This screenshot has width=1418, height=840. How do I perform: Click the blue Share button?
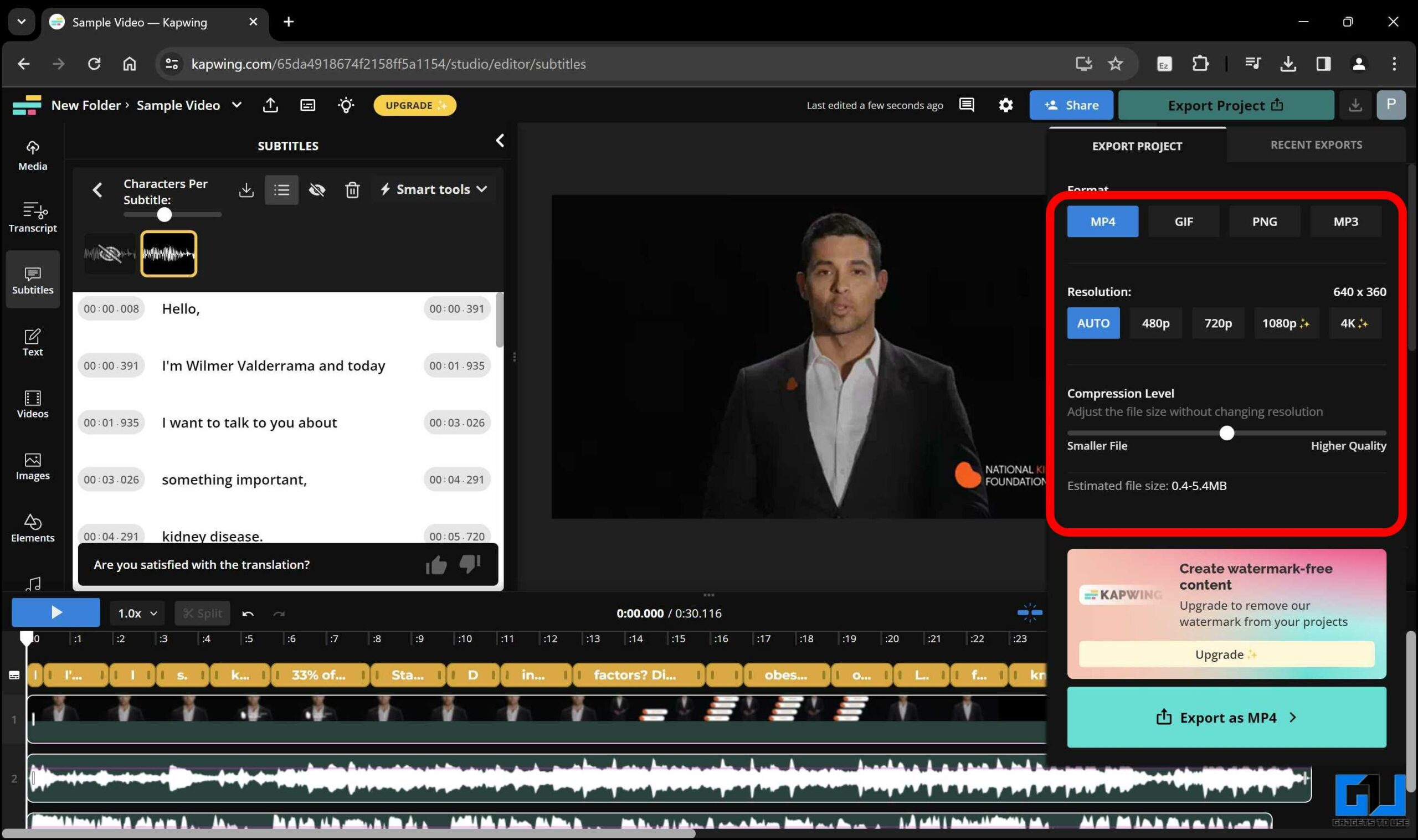(x=1071, y=105)
